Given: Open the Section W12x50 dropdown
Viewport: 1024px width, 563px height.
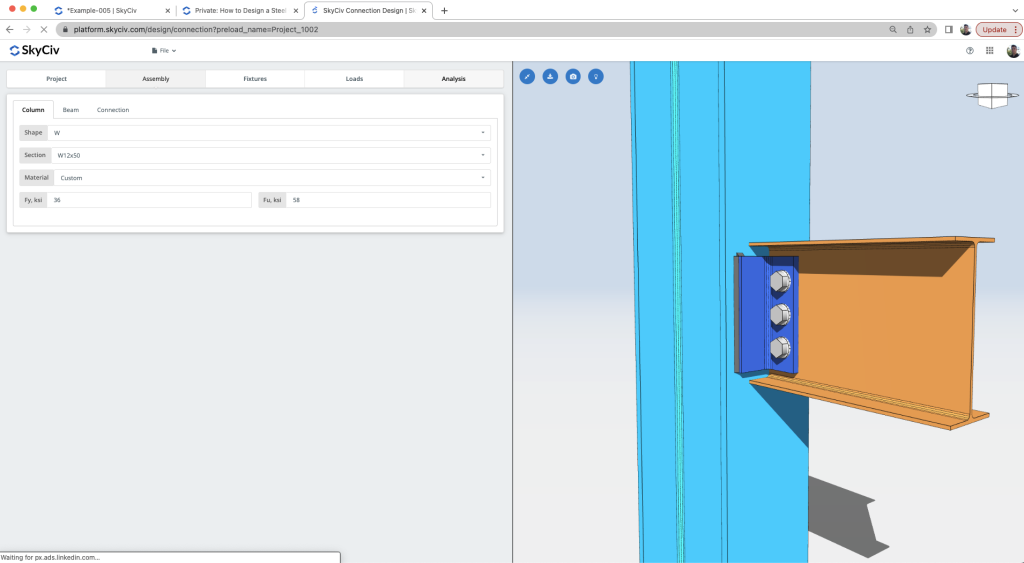Looking at the screenshot, I should pyautogui.click(x=270, y=155).
